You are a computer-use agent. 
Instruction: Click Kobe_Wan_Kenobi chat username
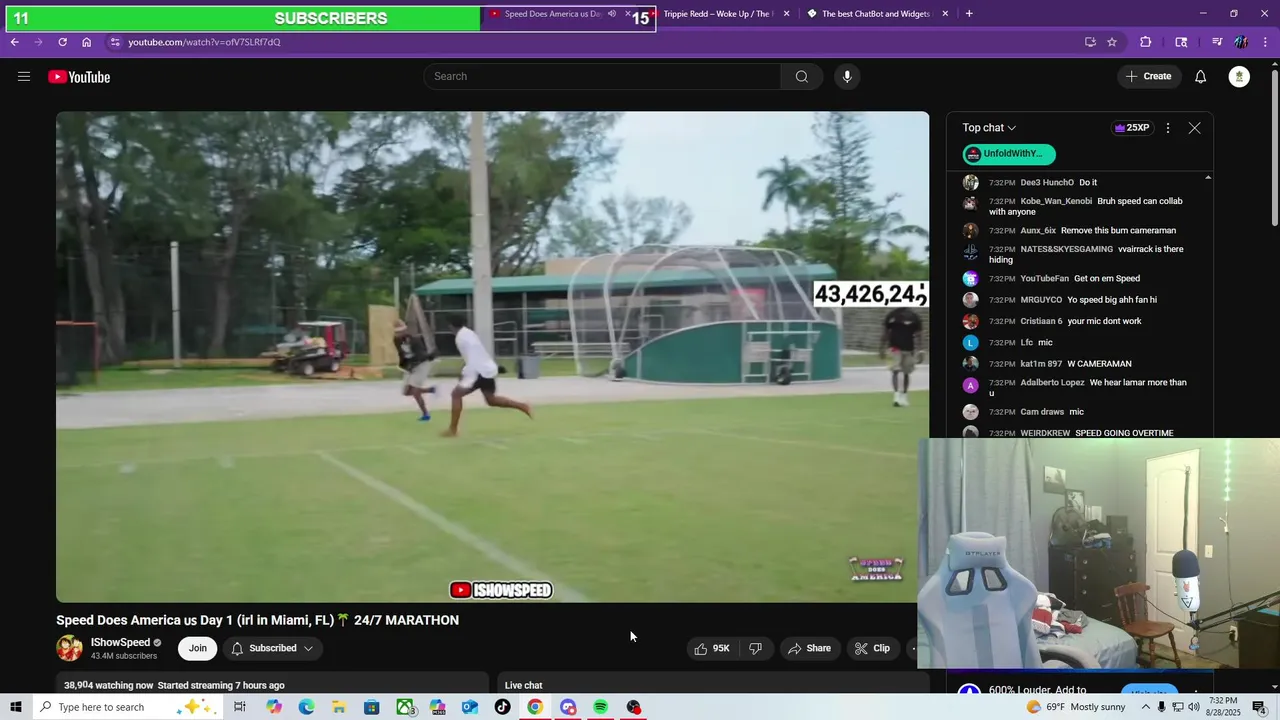coord(1056,201)
